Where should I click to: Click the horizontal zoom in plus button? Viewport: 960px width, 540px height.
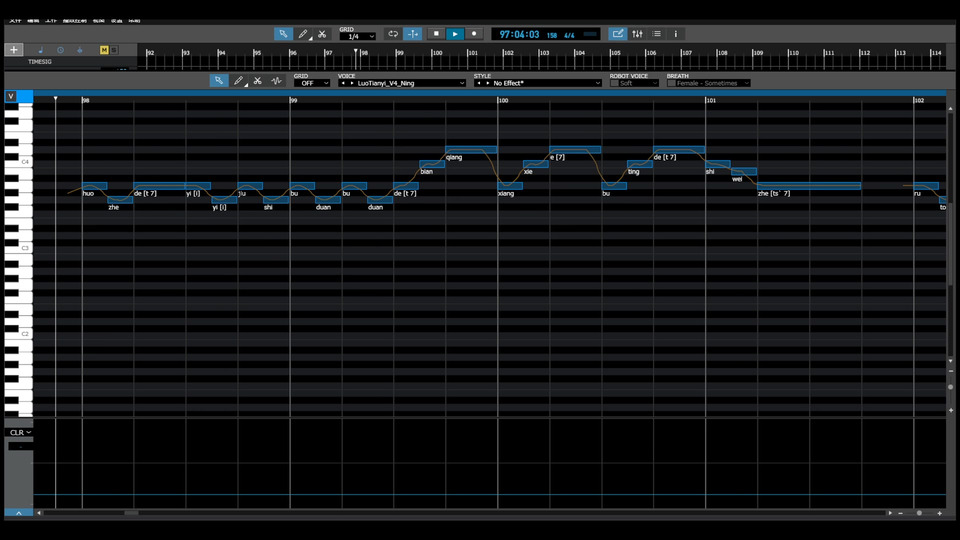coord(940,513)
